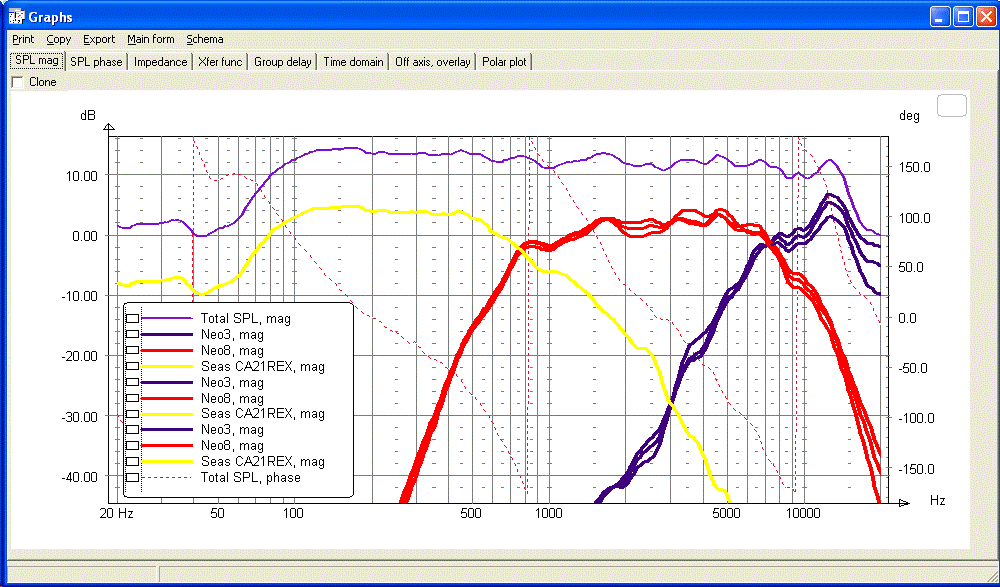Click the Hz axis label at bottom right

937,501
